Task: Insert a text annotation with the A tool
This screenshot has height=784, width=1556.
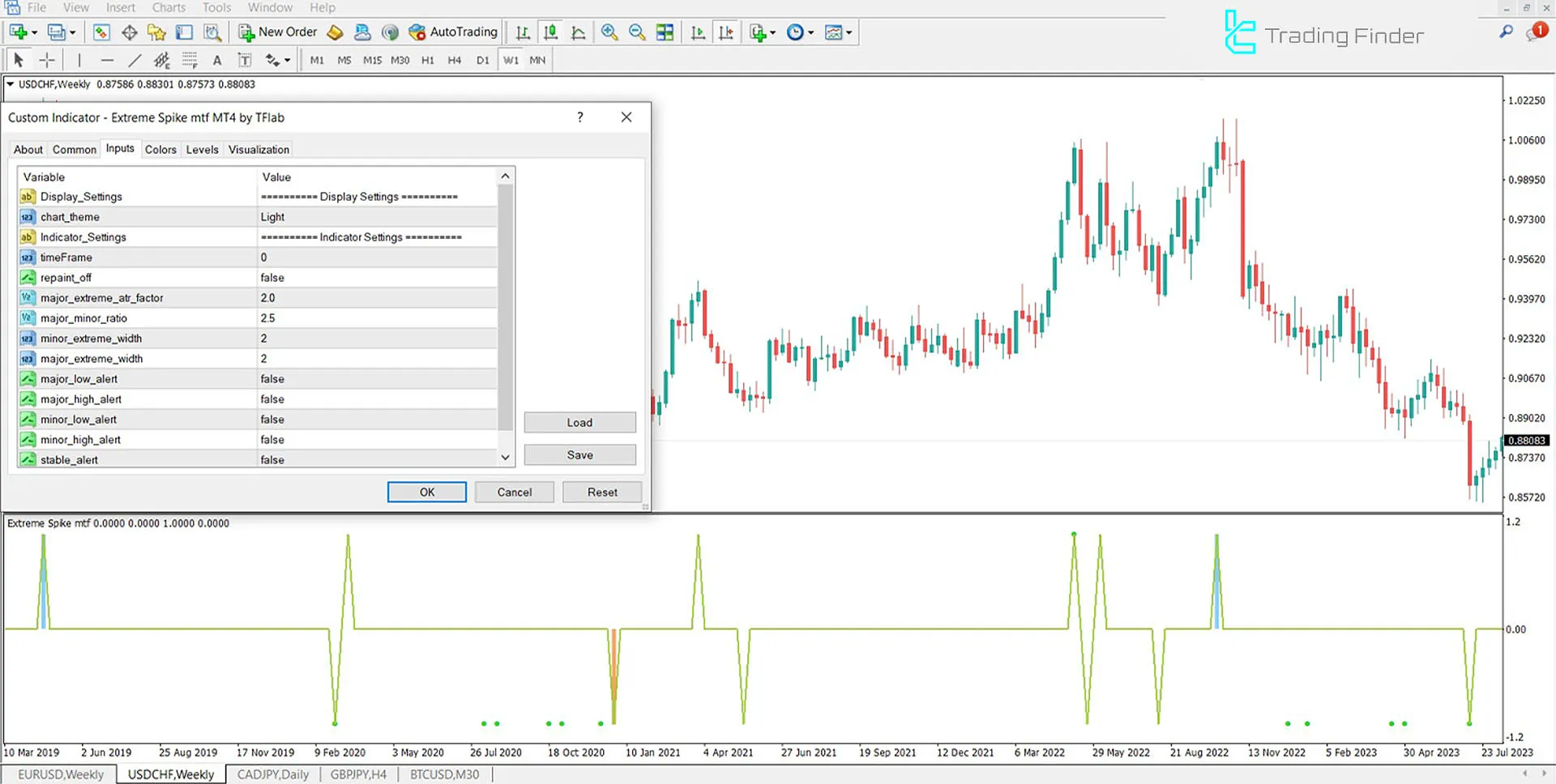Action: [x=217, y=59]
